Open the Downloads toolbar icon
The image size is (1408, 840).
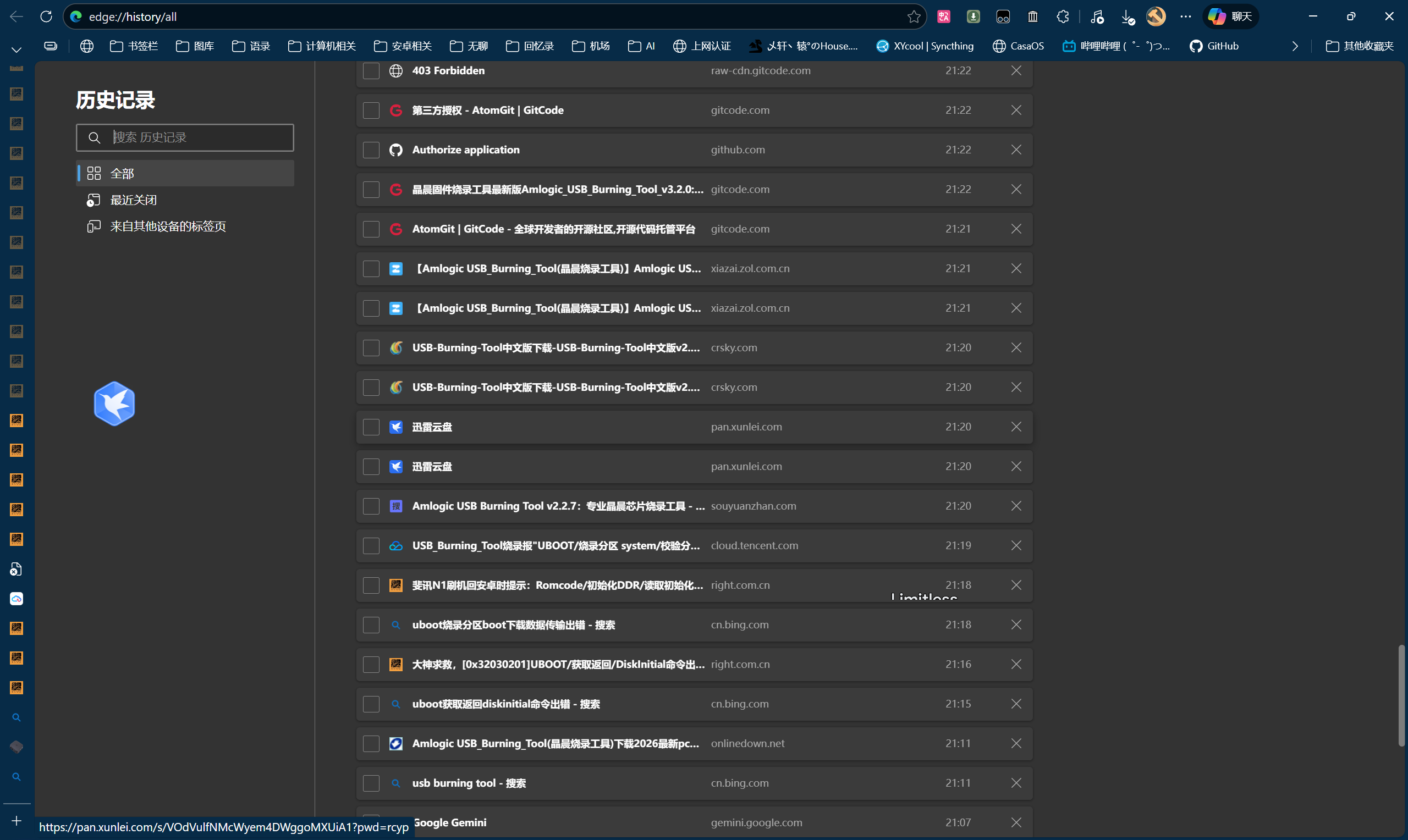click(1127, 17)
